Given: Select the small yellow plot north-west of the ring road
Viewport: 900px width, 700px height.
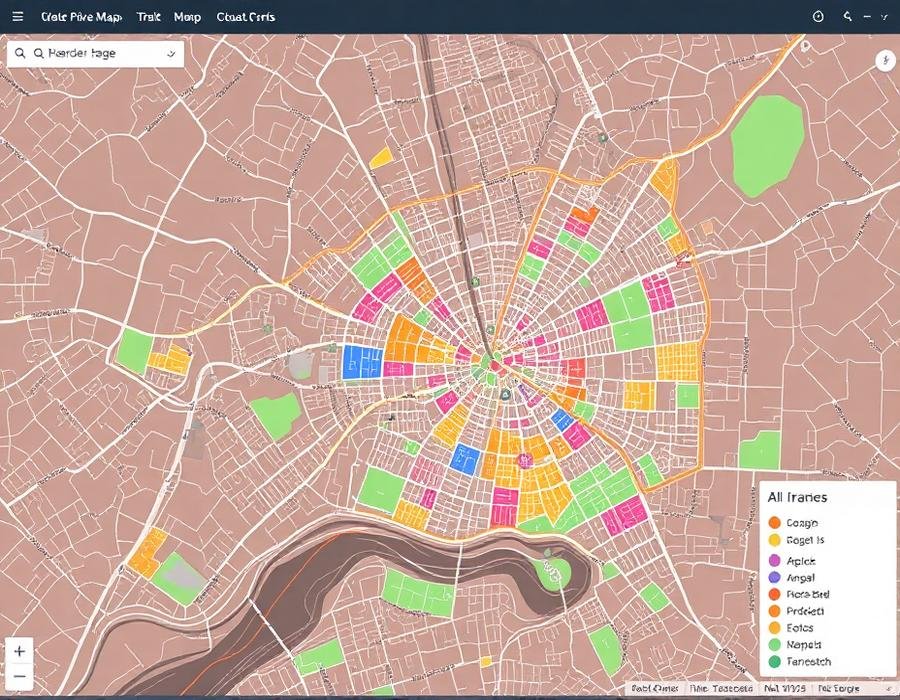Looking at the screenshot, I should (x=381, y=157).
